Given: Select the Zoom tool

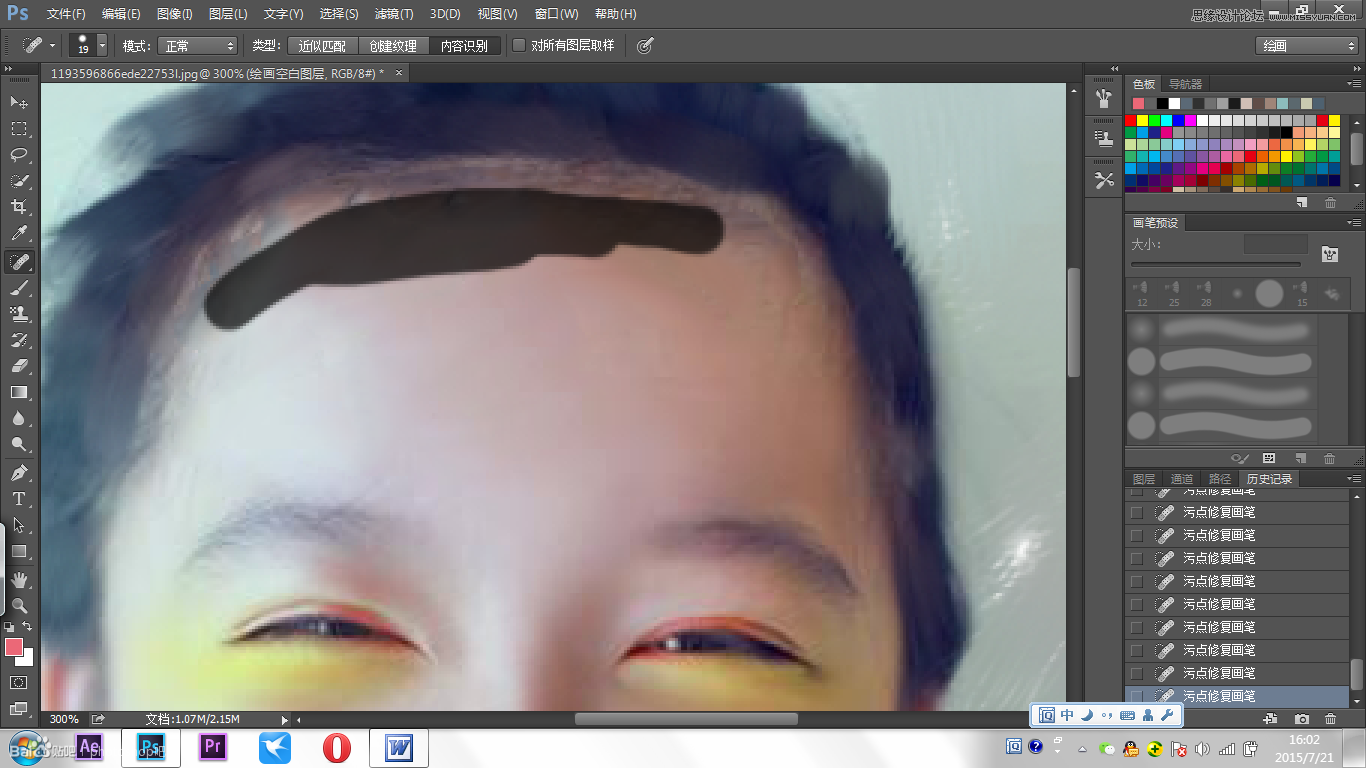Looking at the screenshot, I should click(20, 606).
